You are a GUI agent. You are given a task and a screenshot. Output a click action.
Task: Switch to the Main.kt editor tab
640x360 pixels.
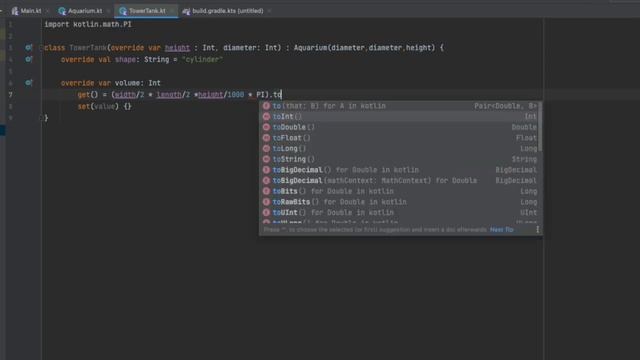coord(27,11)
